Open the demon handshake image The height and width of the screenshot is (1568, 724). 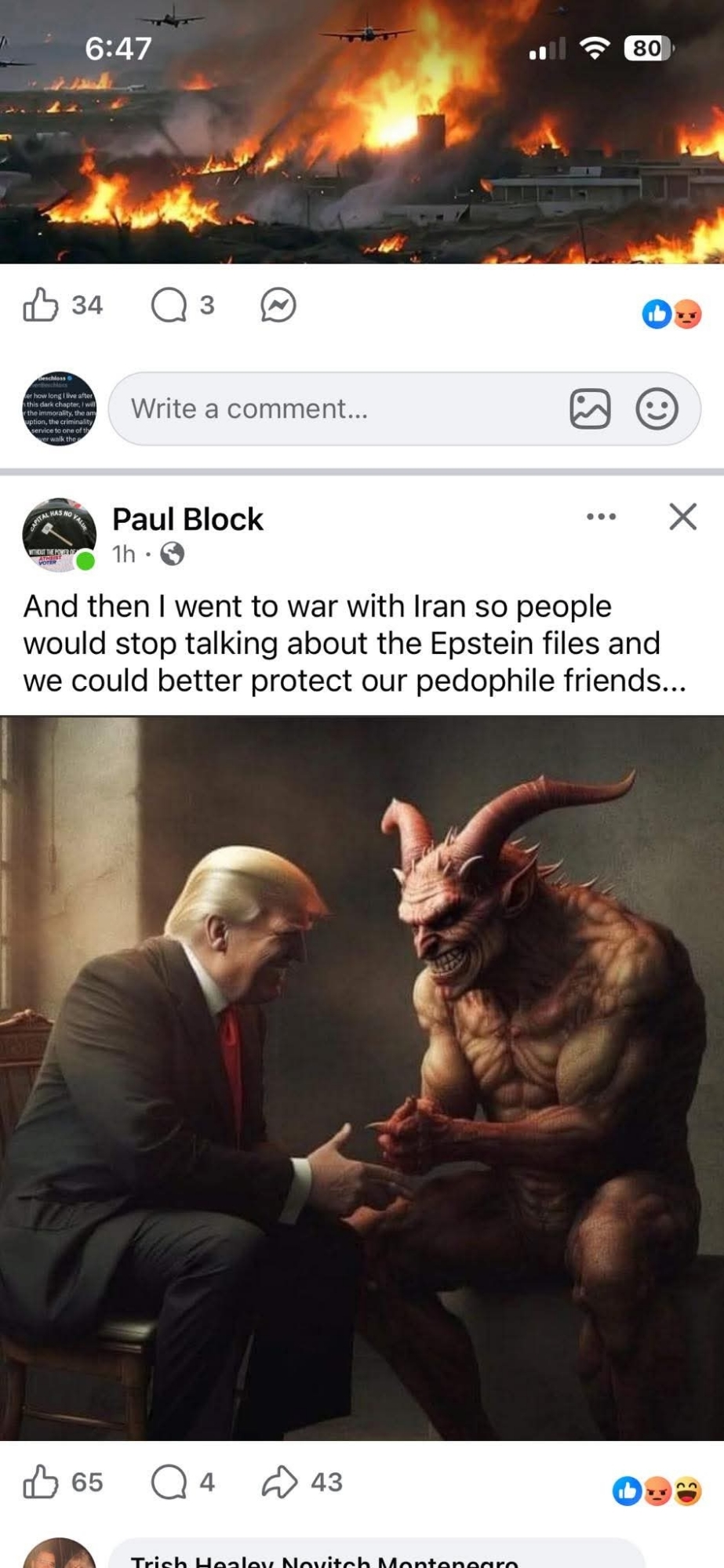click(362, 1078)
